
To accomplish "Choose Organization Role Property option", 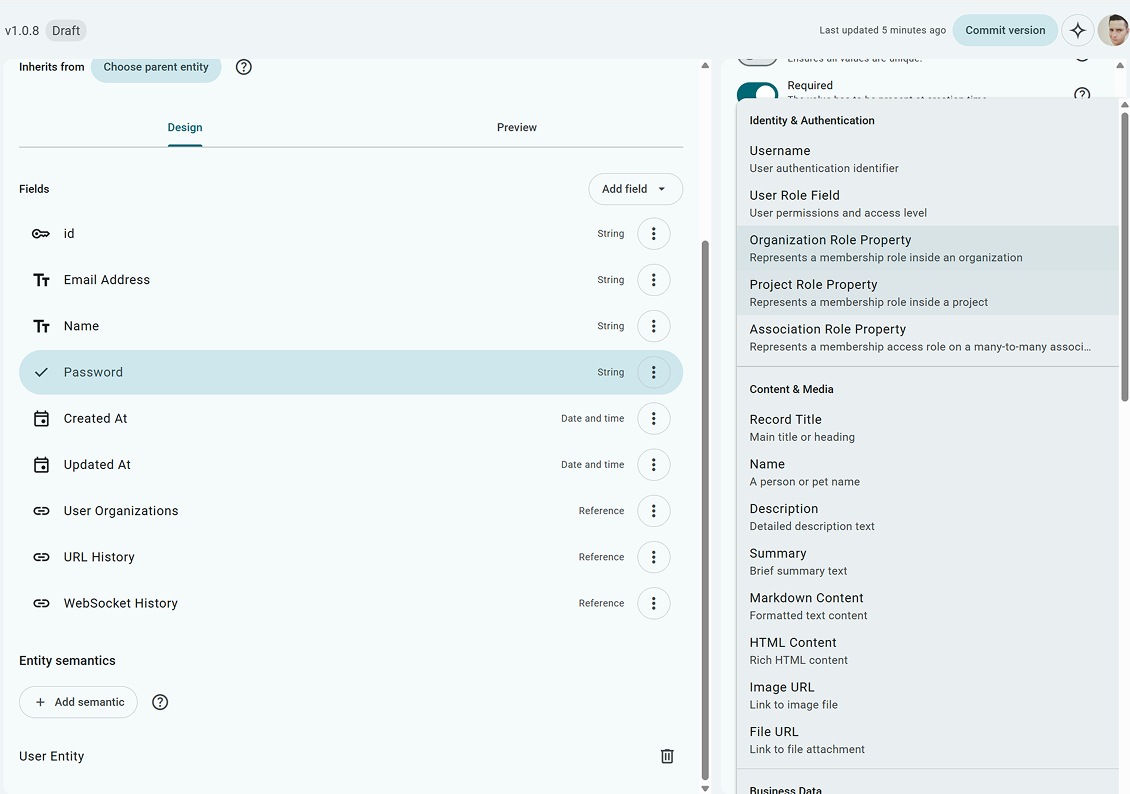I will pyautogui.click(x=927, y=249).
